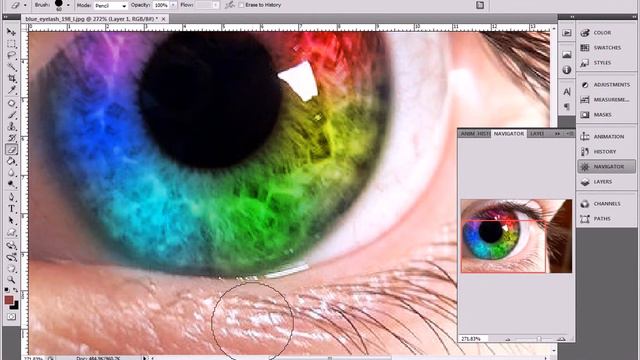The image size is (640, 360).
Task: Collapse the right panel dock
Action: [x=633, y=17]
